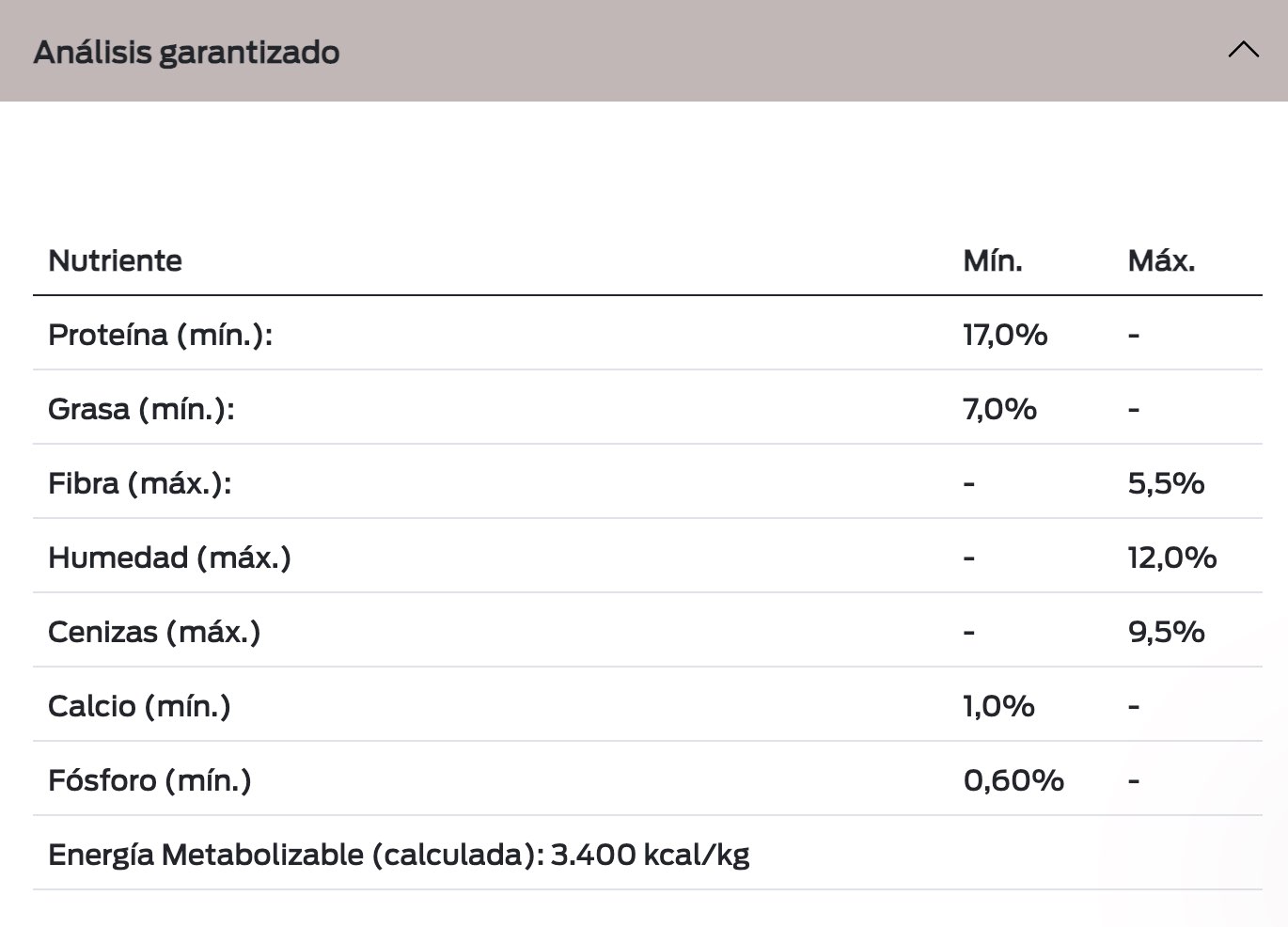Screen dimensions: 1288x927
Task: Click the 7,0% fat value
Action: pyautogui.click(x=999, y=409)
